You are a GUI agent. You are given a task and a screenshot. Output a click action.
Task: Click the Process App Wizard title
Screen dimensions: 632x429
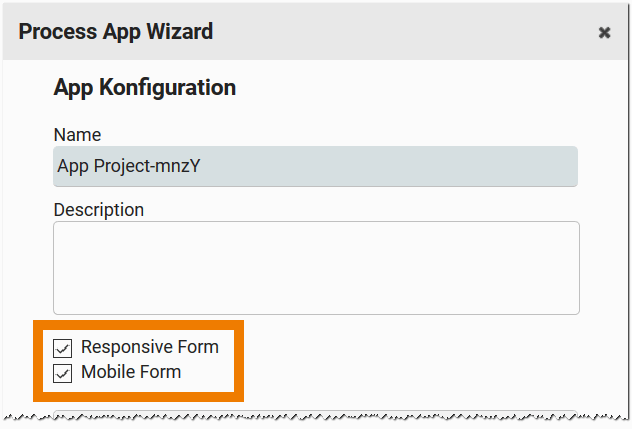point(115,32)
